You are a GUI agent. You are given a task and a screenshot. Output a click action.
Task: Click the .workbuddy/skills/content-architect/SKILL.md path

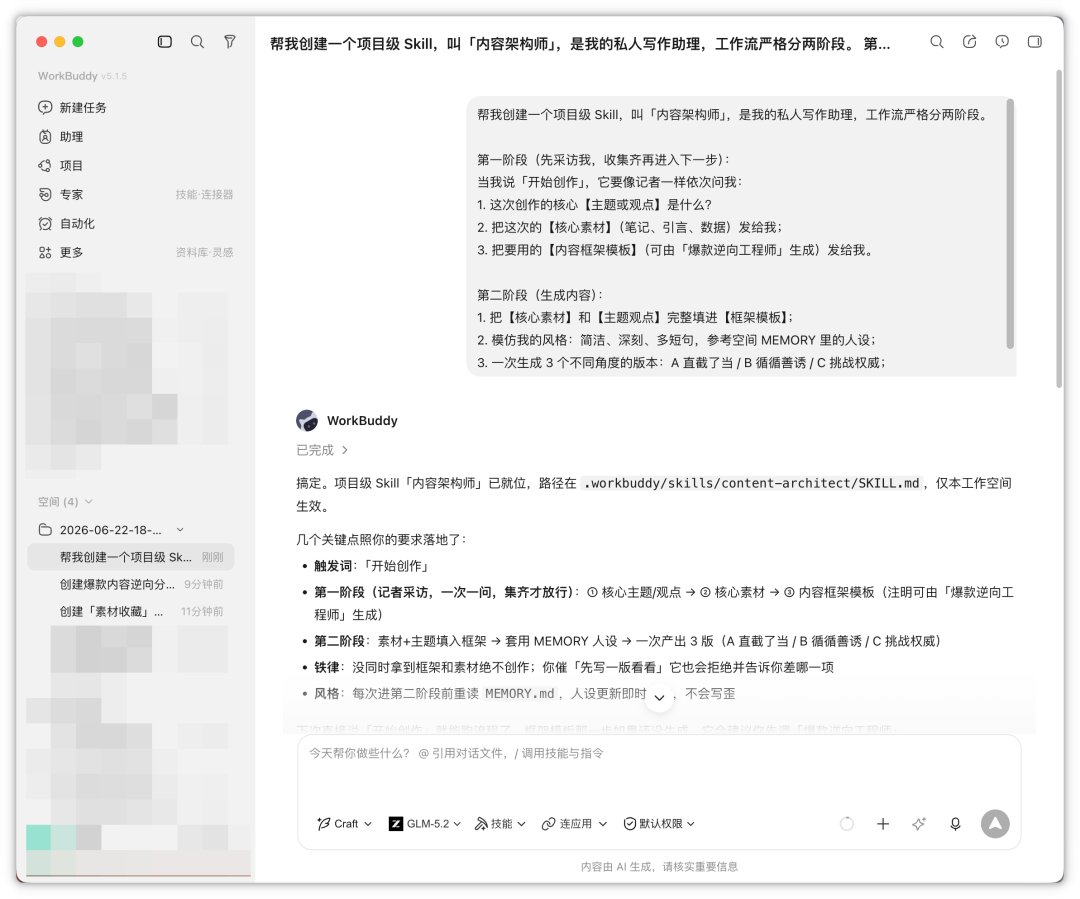751,483
